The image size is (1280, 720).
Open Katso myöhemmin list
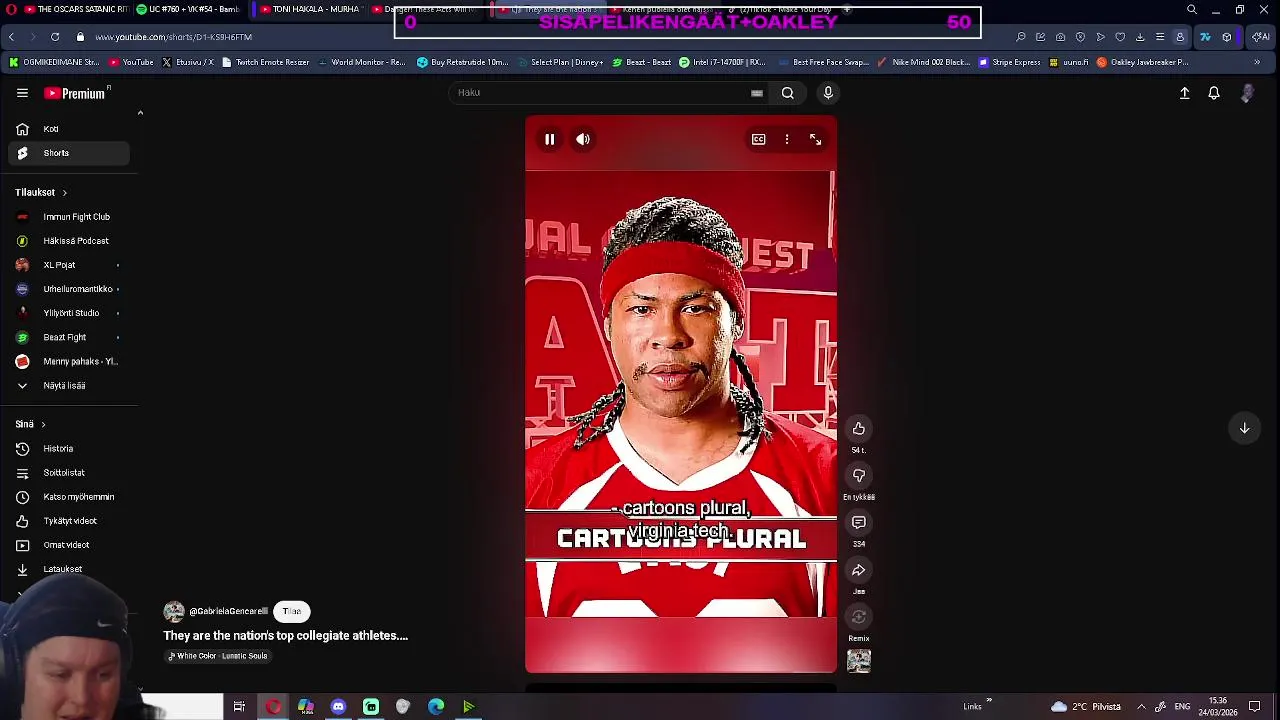68,497
